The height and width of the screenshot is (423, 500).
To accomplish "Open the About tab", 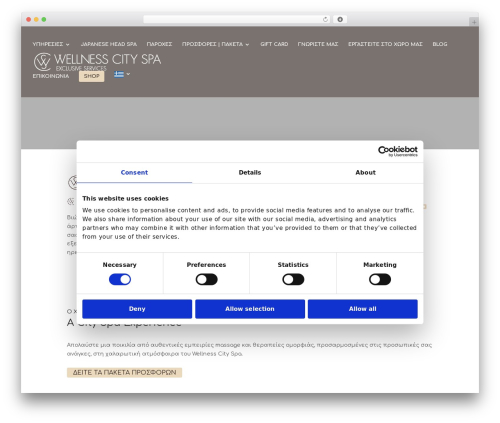I will (365, 173).
